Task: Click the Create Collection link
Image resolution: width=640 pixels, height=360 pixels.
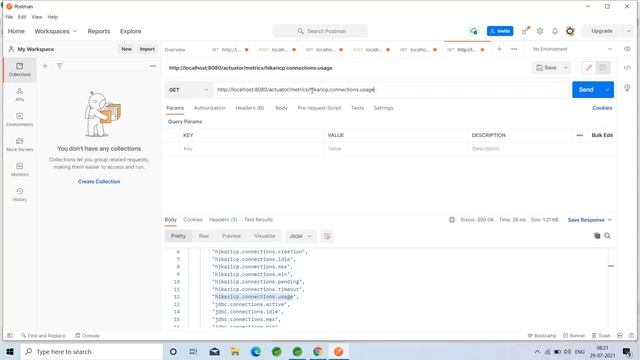Action: pyautogui.click(x=99, y=182)
